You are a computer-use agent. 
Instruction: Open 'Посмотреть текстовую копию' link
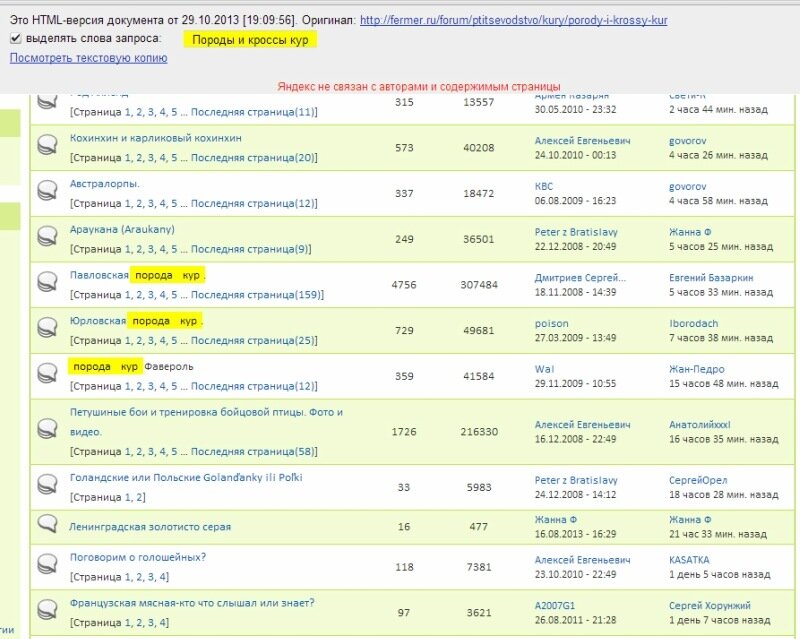click(x=88, y=58)
